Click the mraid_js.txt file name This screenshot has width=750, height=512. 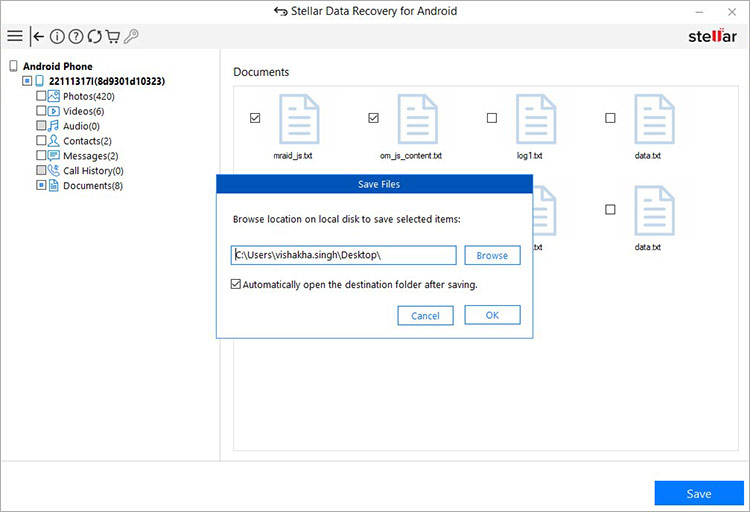pyautogui.click(x=293, y=156)
